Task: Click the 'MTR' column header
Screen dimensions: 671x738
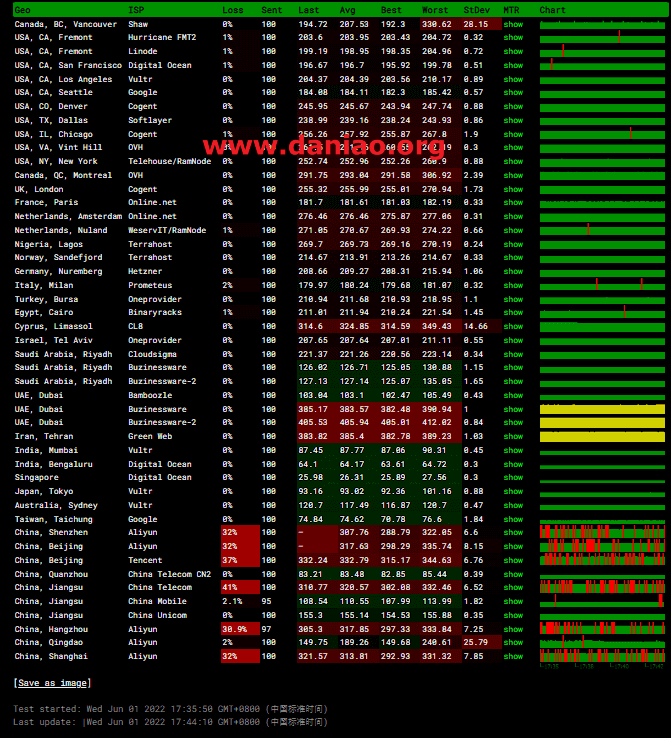Action: [x=511, y=10]
